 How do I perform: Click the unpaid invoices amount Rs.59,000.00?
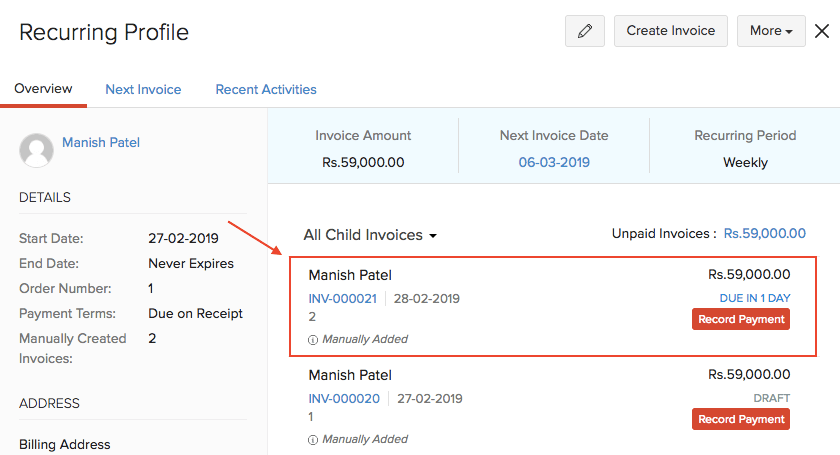[x=765, y=234]
